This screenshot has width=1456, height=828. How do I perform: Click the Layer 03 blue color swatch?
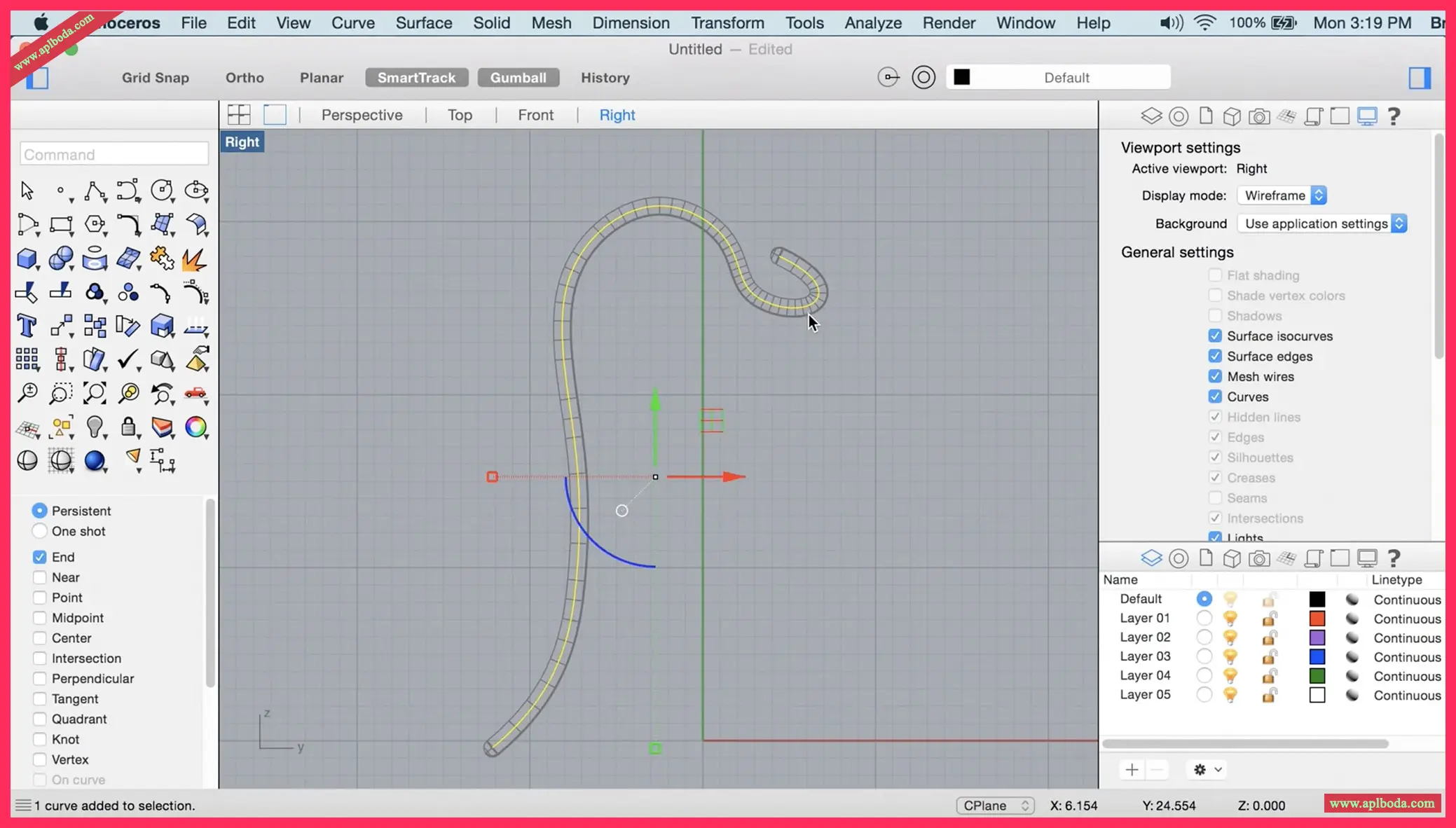click(x=1317, y=656)
